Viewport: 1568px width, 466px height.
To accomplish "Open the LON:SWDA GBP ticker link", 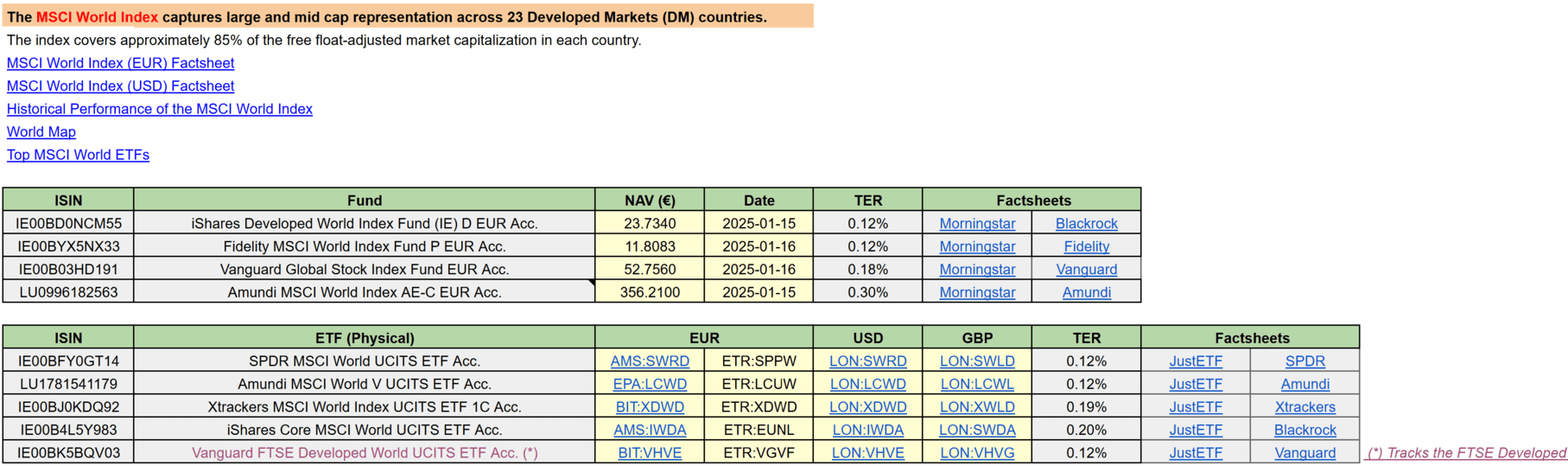I will [977, 430].
